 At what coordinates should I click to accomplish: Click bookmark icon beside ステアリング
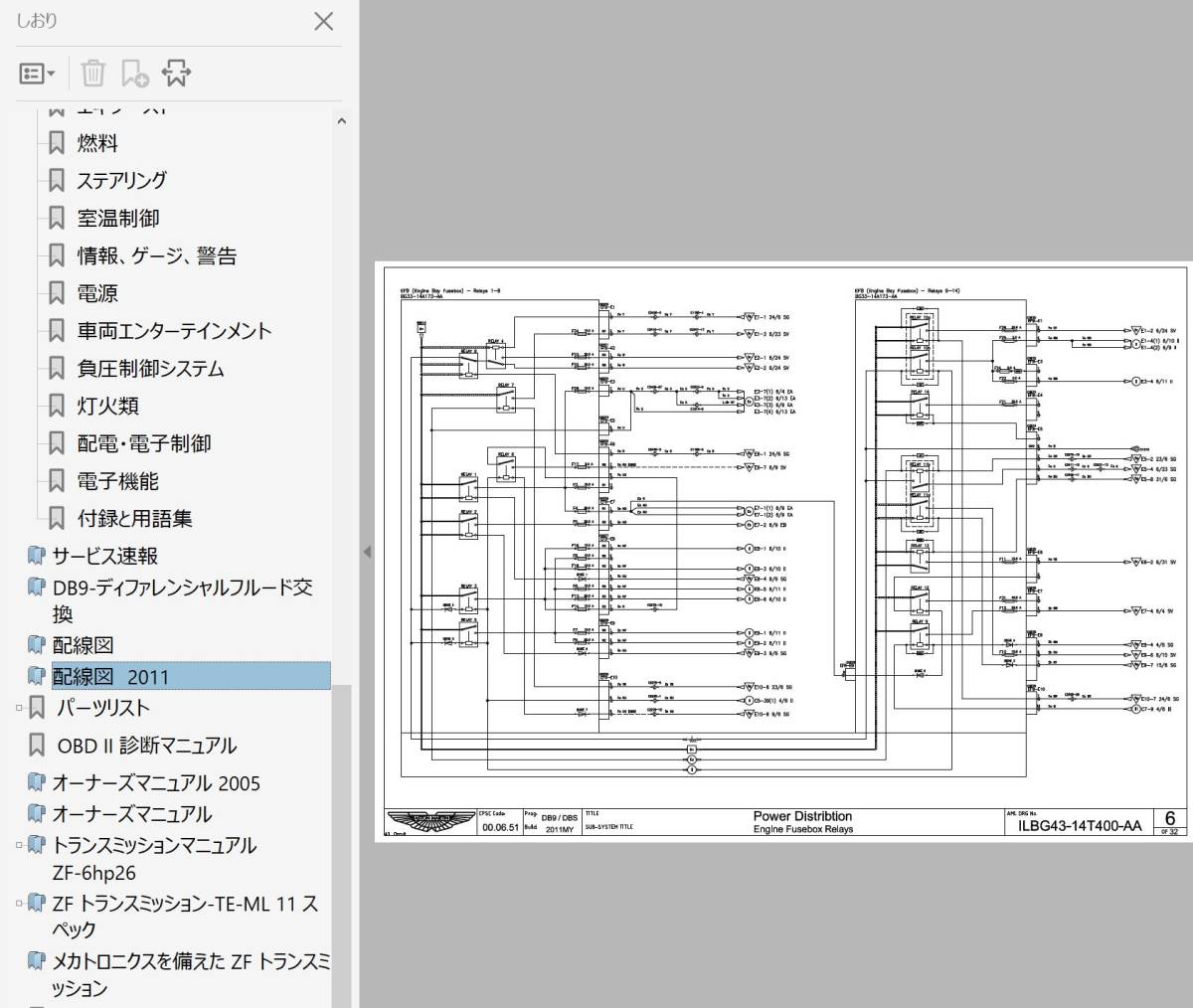tap(57, 181)
